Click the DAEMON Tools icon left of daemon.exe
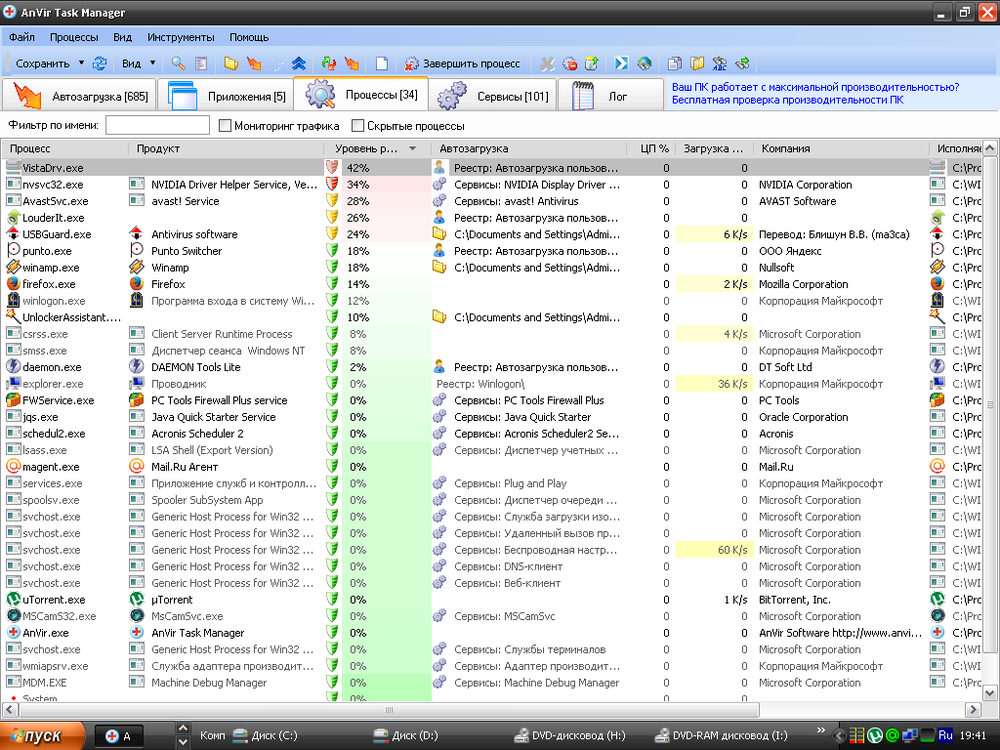The image size is (1000, 750). (13, 367)
